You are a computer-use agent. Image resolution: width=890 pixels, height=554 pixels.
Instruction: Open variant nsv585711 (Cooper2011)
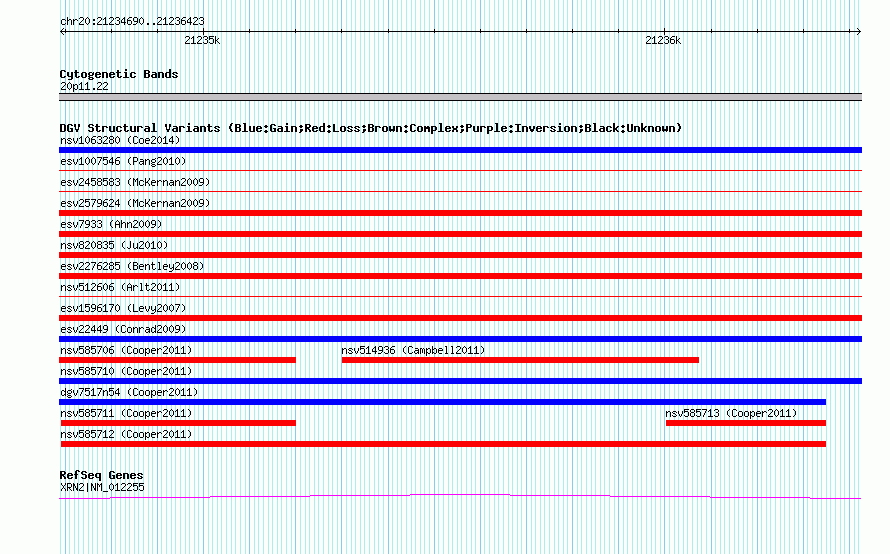coord(126,413)
